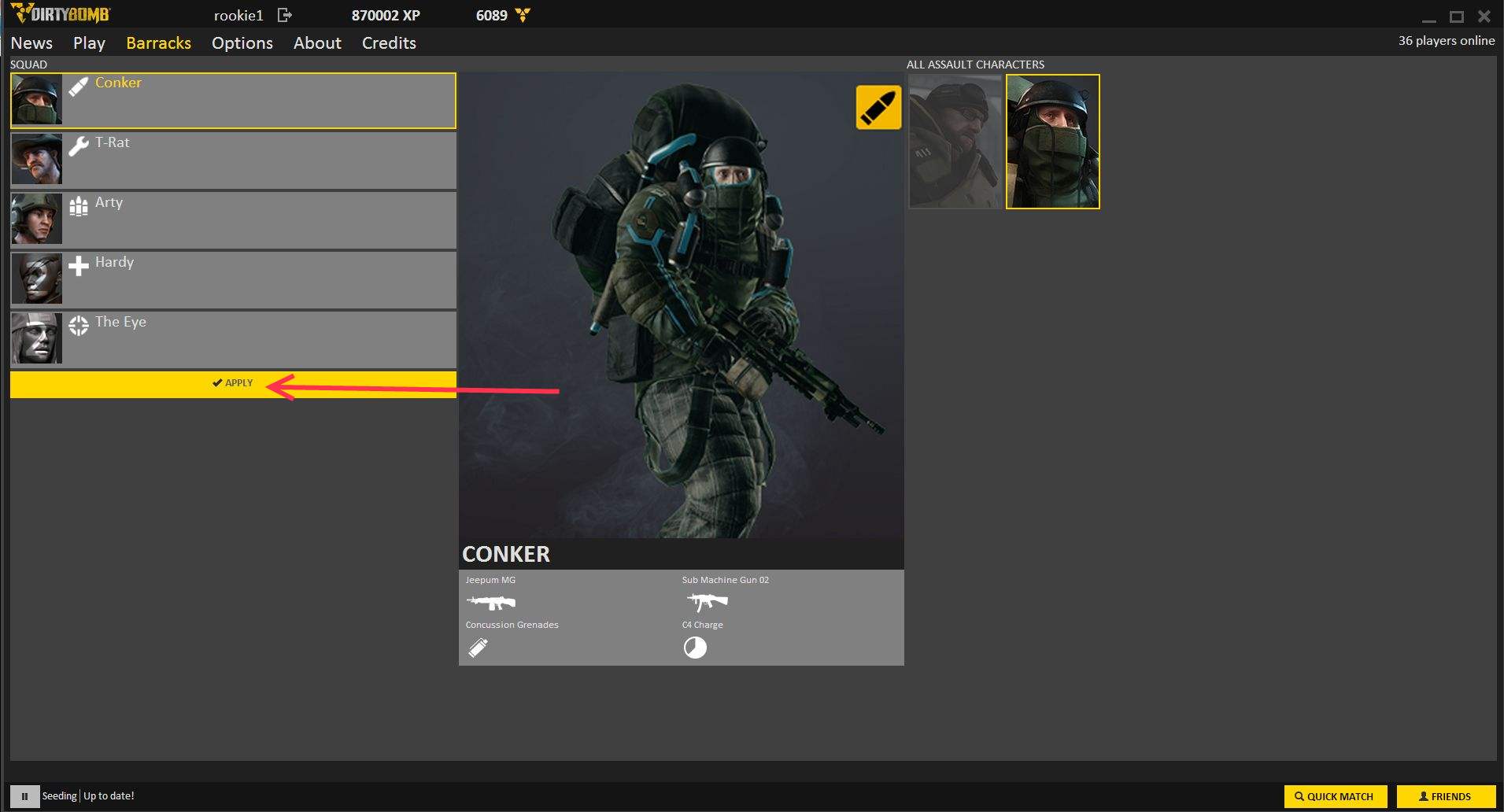Select Arty in the squad list

(x=233, y=220)
